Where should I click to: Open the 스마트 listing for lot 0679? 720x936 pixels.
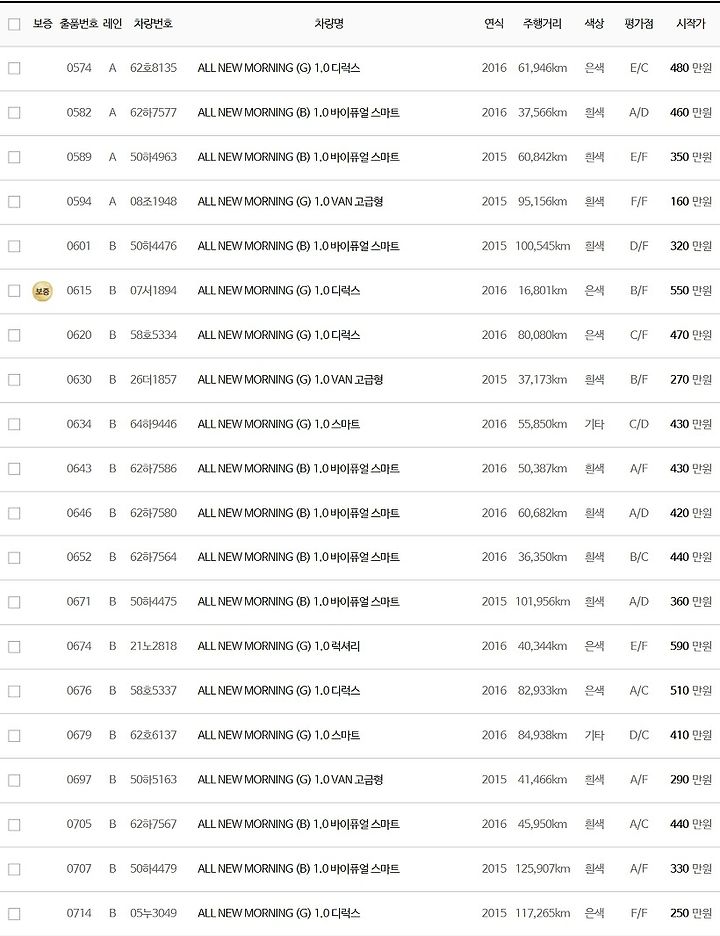click(x=279, y=735)
